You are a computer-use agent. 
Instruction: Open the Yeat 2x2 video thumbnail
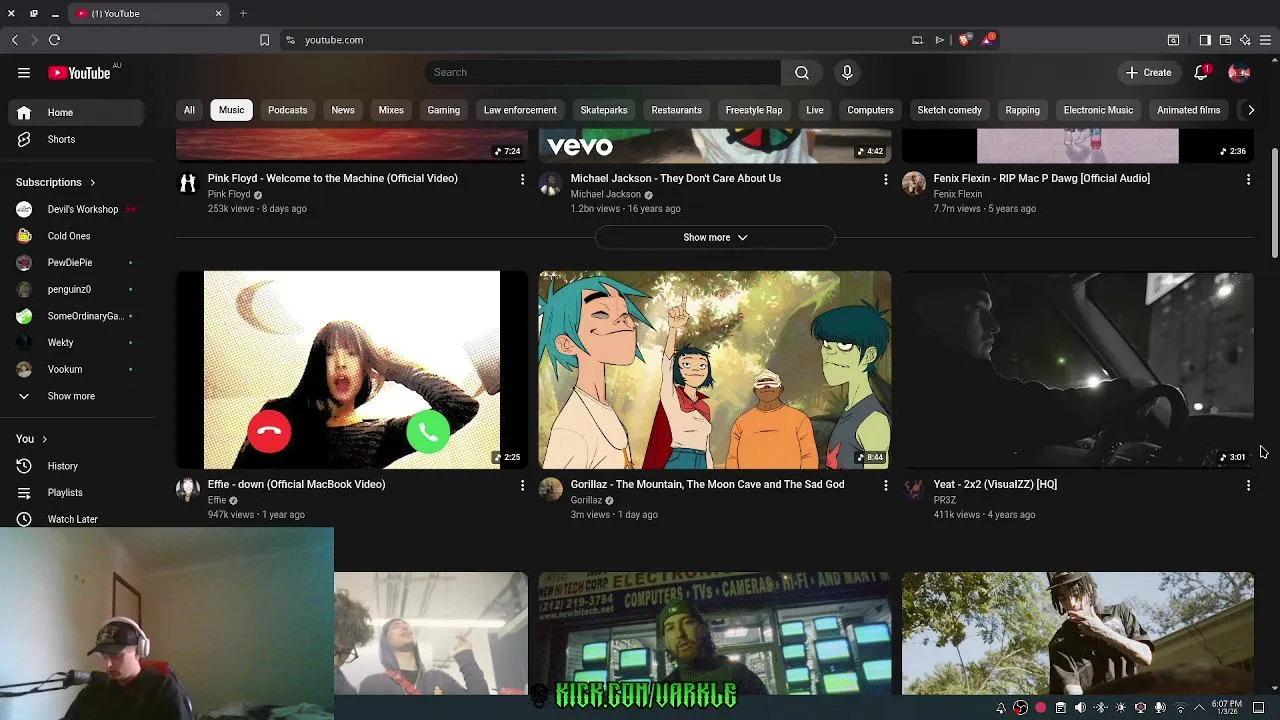(x=1078, y=369)
